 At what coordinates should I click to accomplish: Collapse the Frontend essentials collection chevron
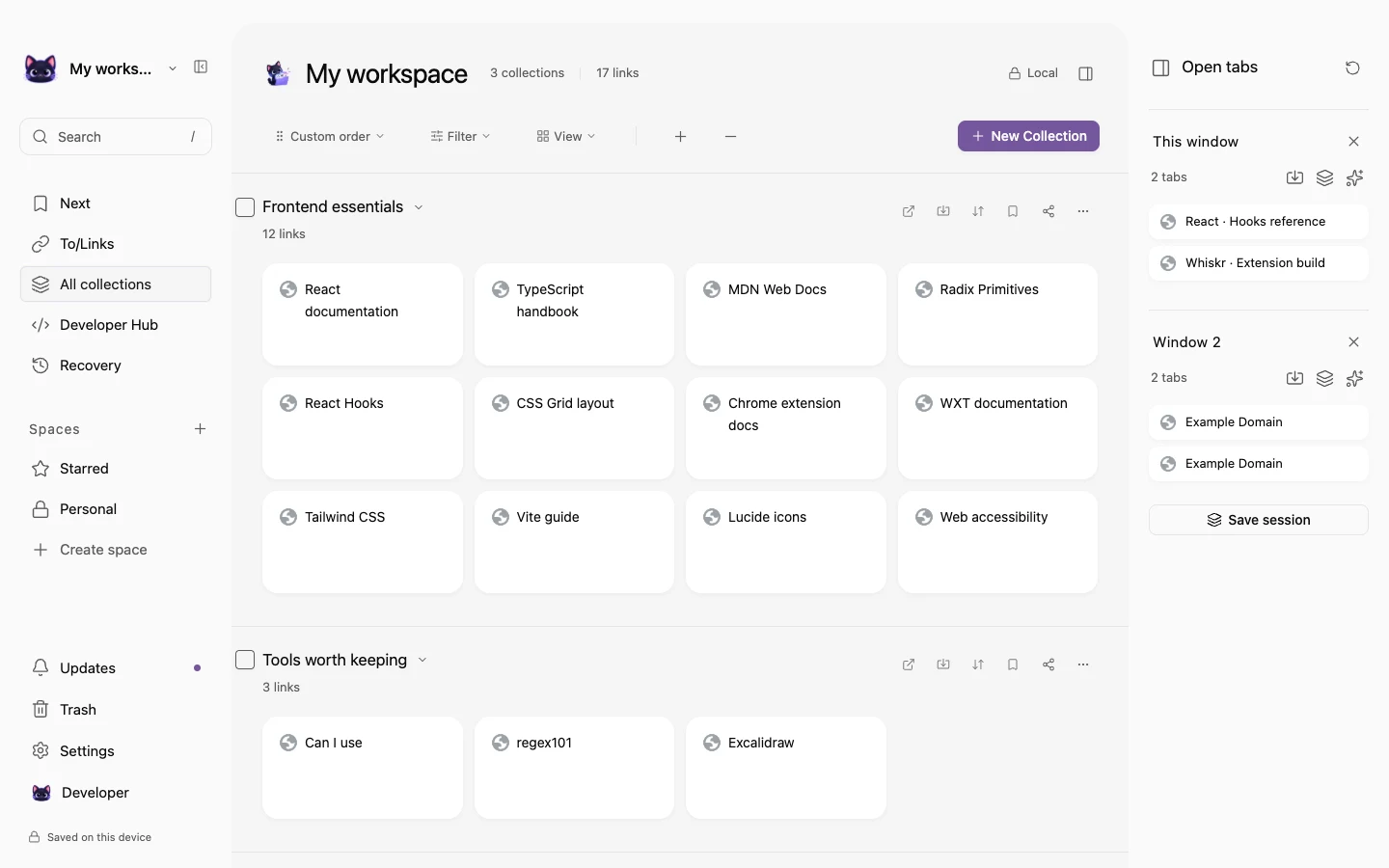(x=419, y=207)
